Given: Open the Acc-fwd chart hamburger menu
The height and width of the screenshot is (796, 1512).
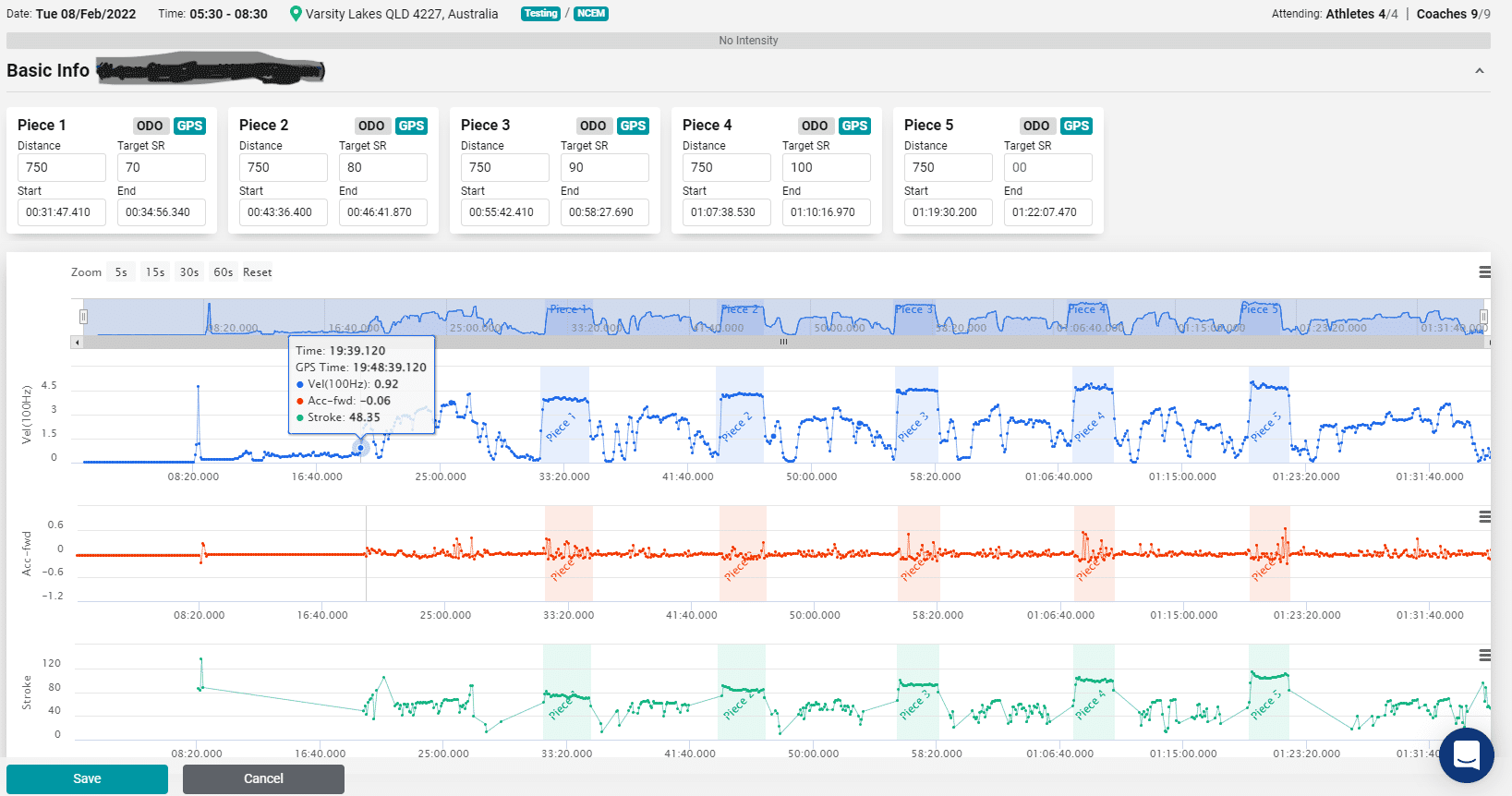Looking at the screenshot, I should (1484, 517).
